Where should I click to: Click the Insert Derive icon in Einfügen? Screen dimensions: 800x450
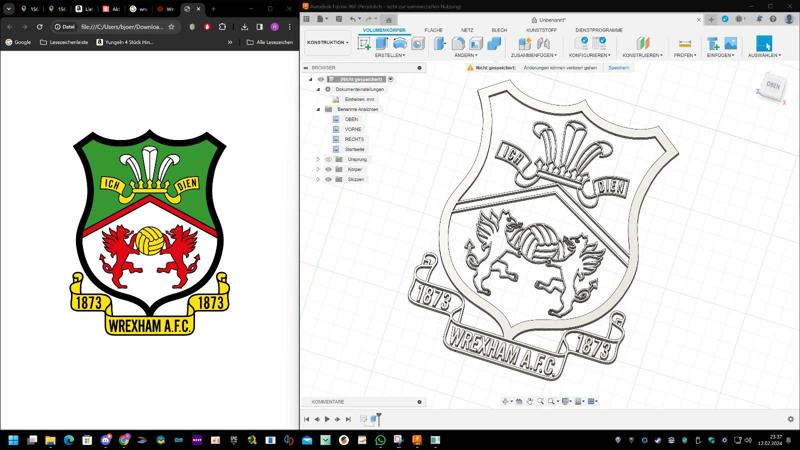713,44
